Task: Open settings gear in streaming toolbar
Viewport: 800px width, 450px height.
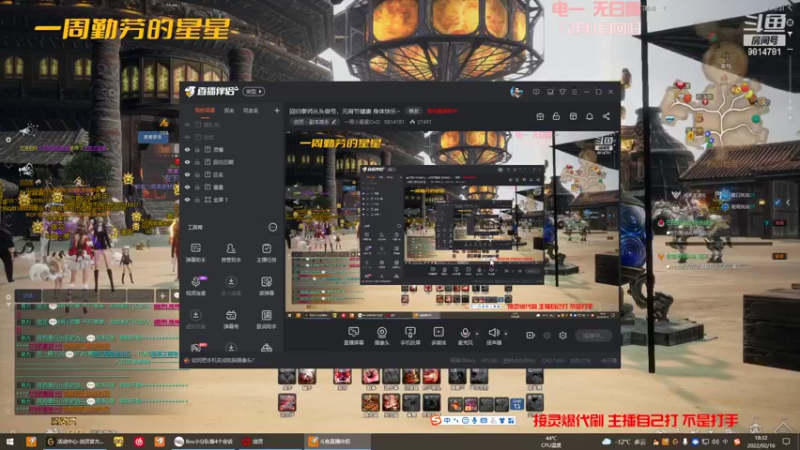Action: [563, 335]
